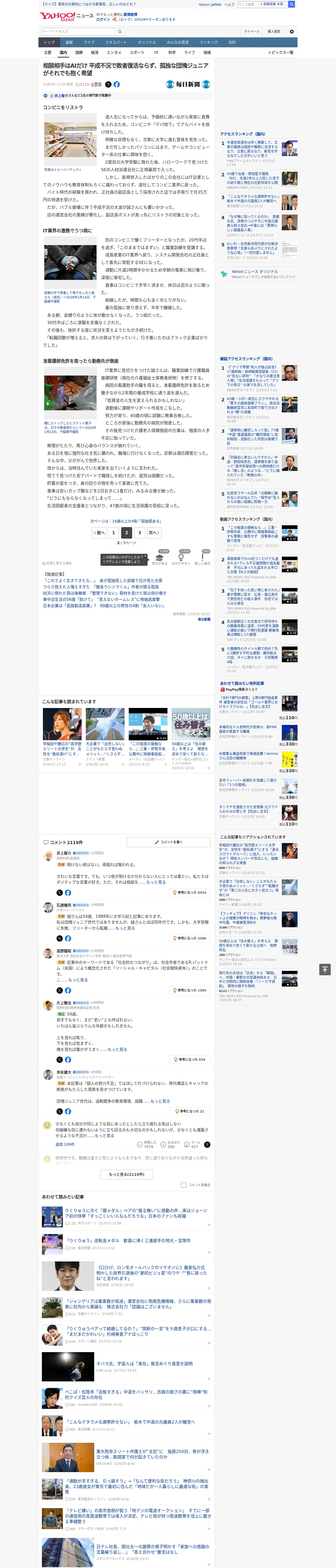Click the Yahoo! JAPAN News logo
Image resolution: width=336 pixels, height=1568 pixels.
tap(66, 16)
